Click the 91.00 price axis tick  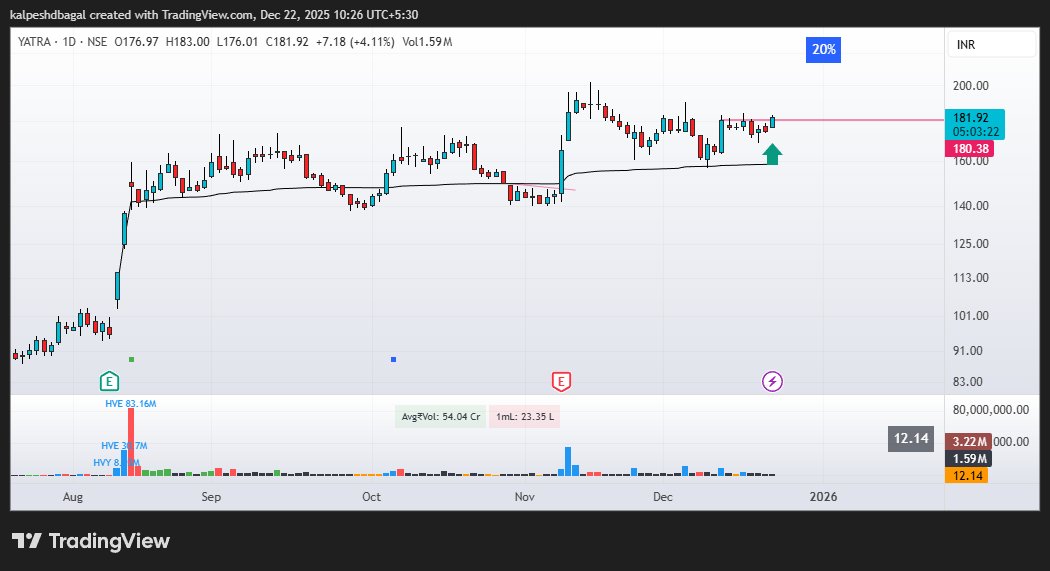pyautogui.click(x=970, y=351)
